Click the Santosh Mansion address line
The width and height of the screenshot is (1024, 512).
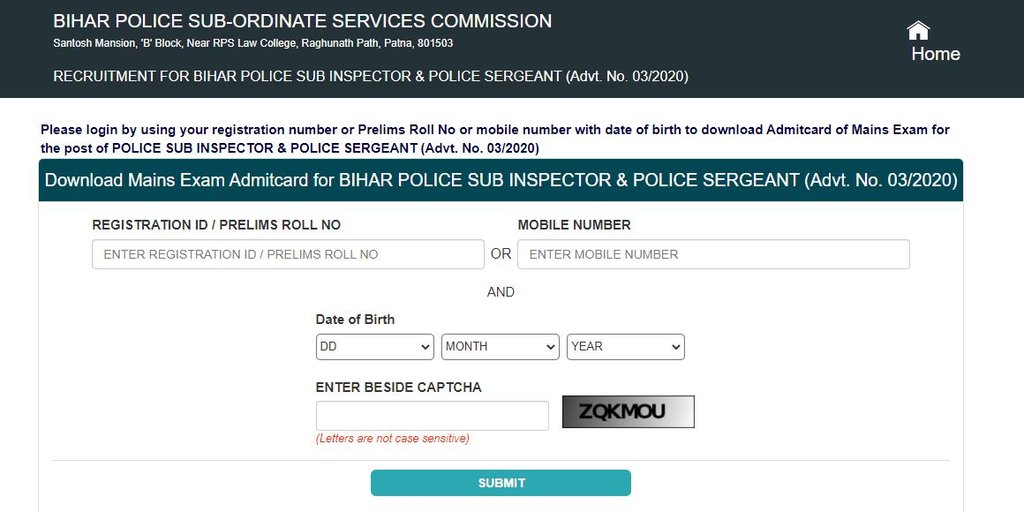pyautogui.click(x=255, y=44)
